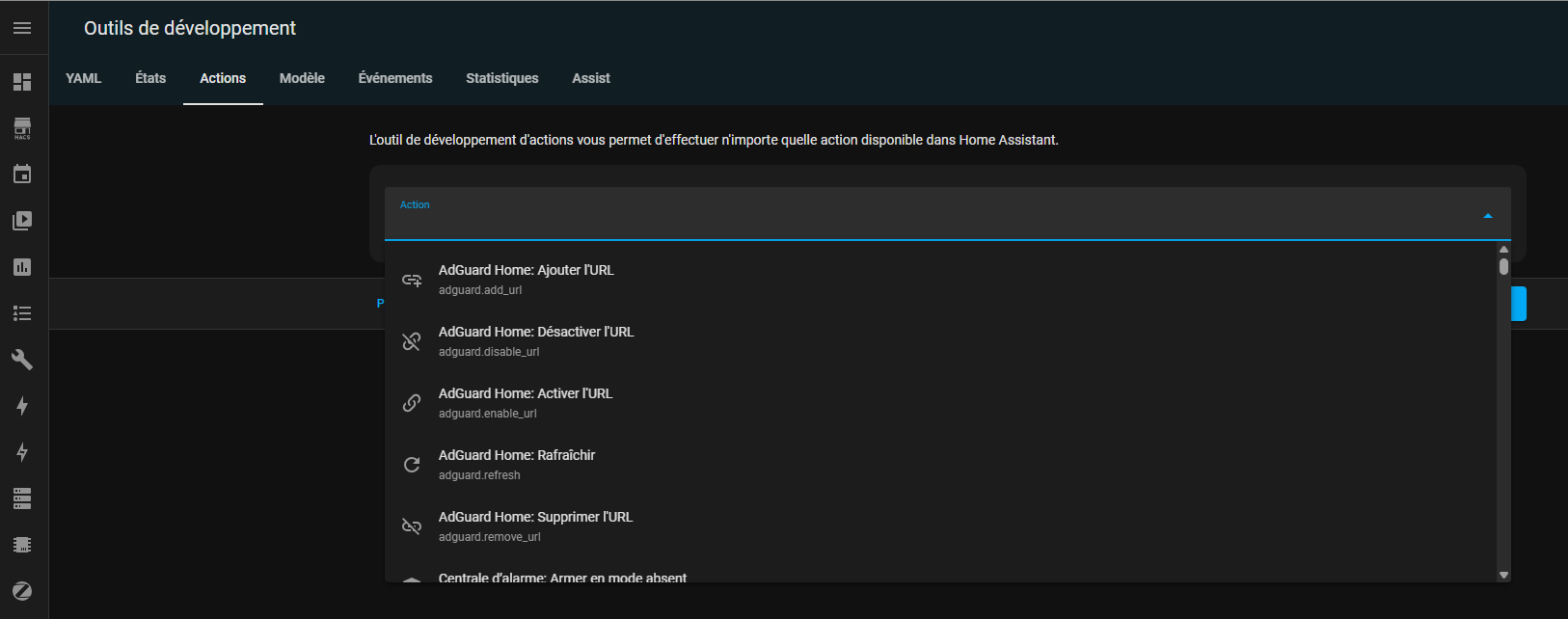Open the media player sidebar icon
Image resolution: width=1568 pixels, height=619 pixels.
click(x=22, y=221)
